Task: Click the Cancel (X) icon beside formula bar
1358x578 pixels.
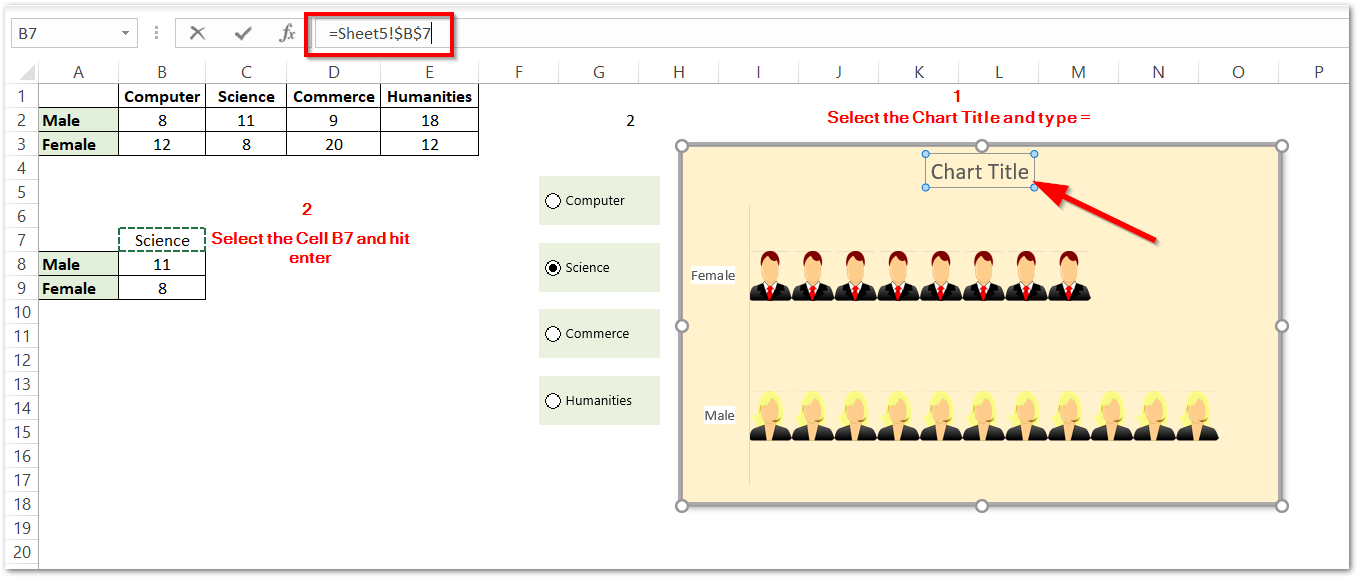Action: click(197, 32)
